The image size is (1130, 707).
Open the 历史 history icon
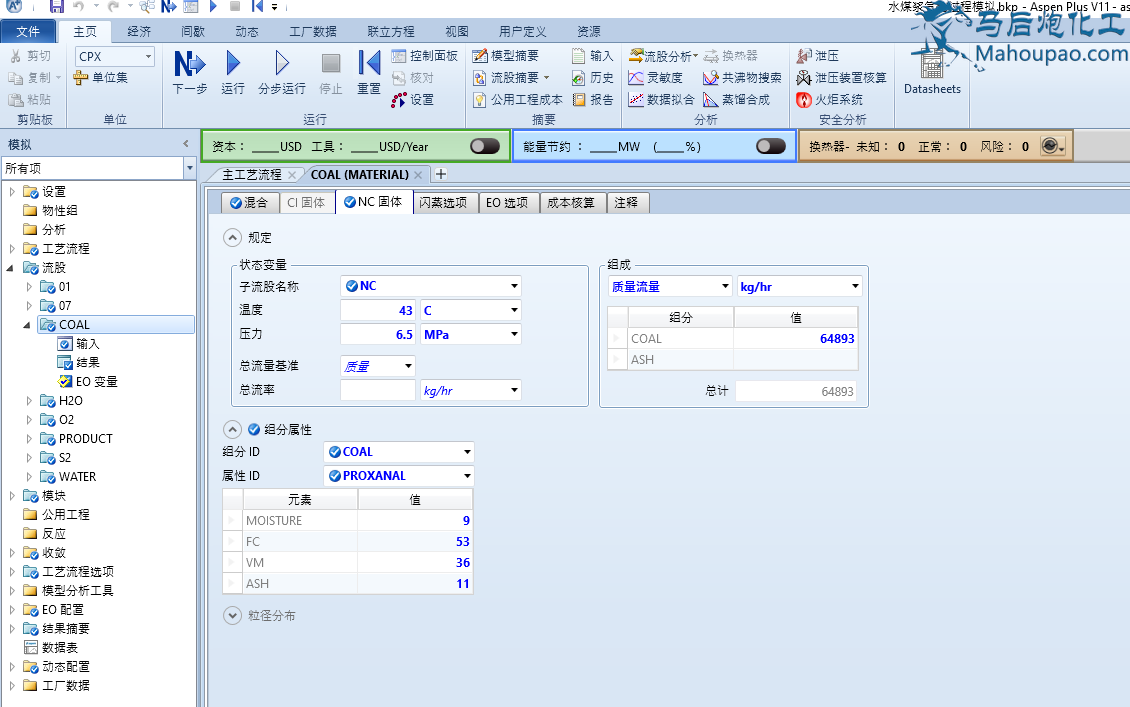(x=592, y=77)
